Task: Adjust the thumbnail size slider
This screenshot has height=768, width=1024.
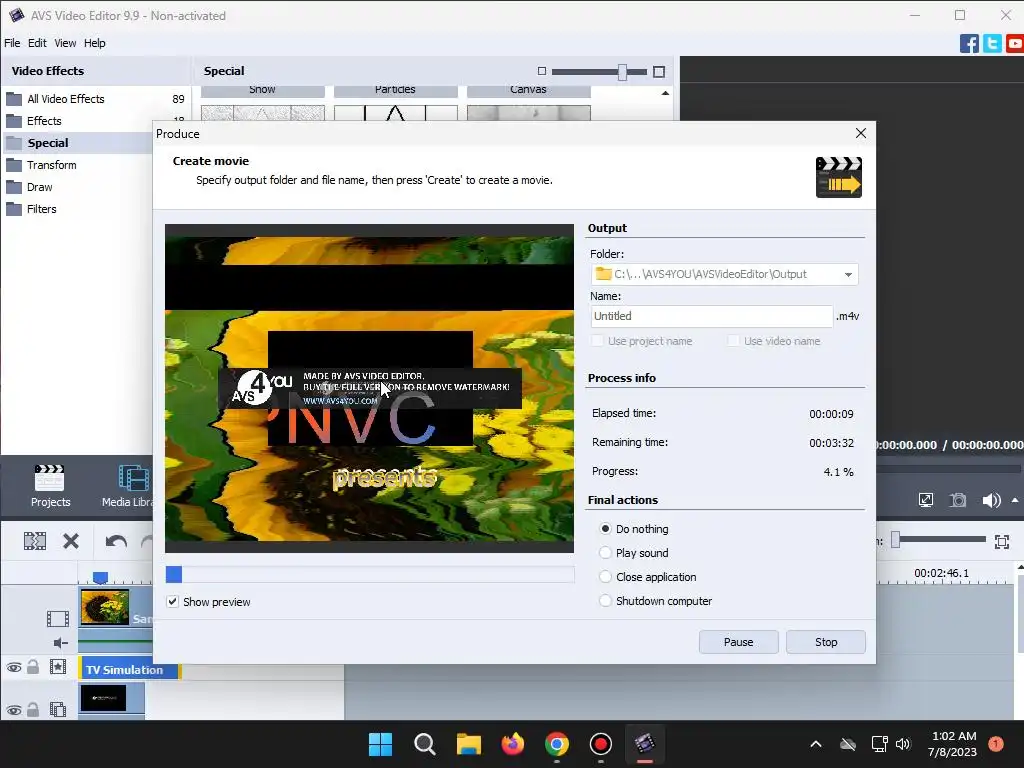Action: pyautogui.click(x=622, y=72)
